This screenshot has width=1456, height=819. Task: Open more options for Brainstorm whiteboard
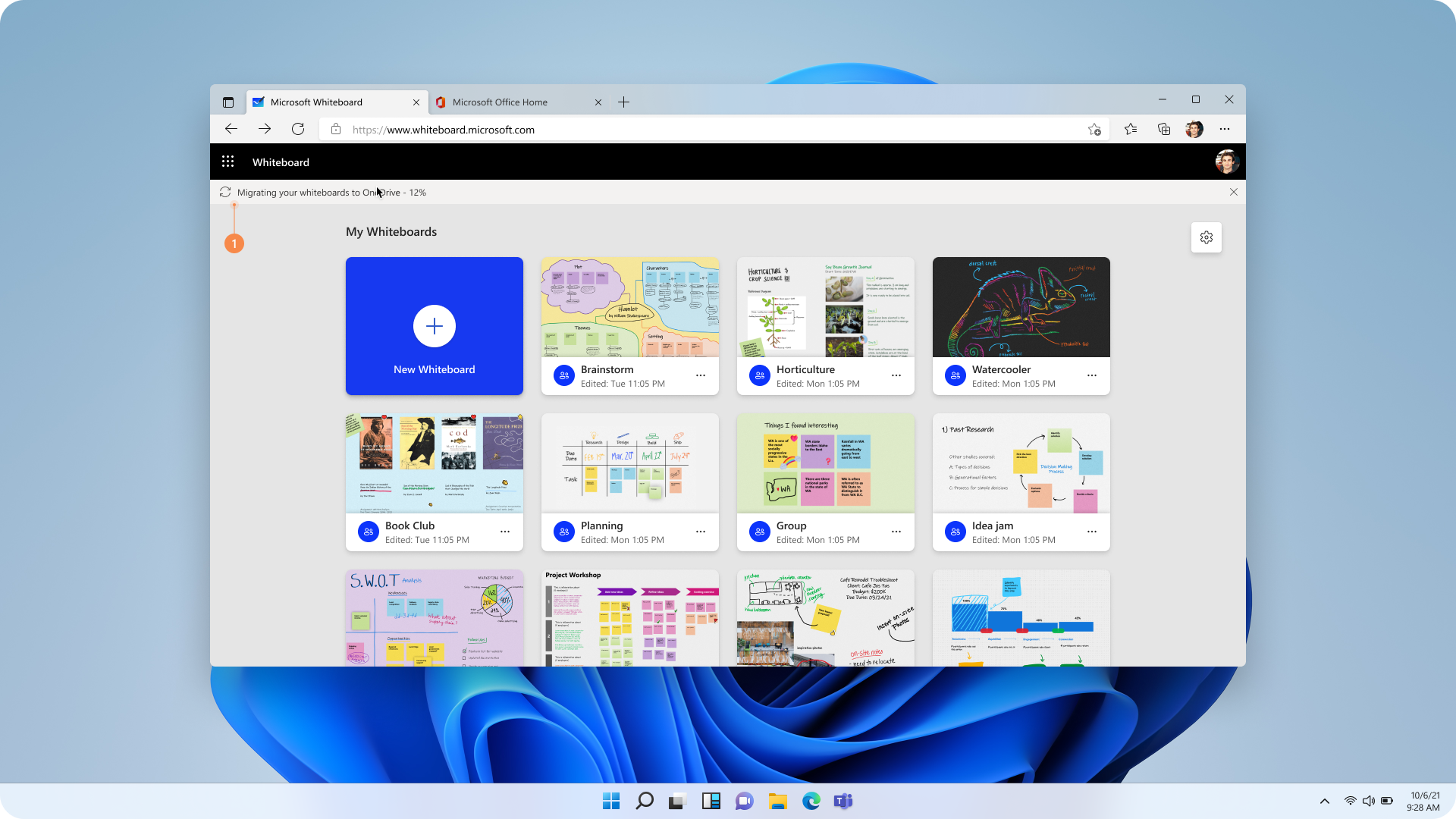coord(700,375)
